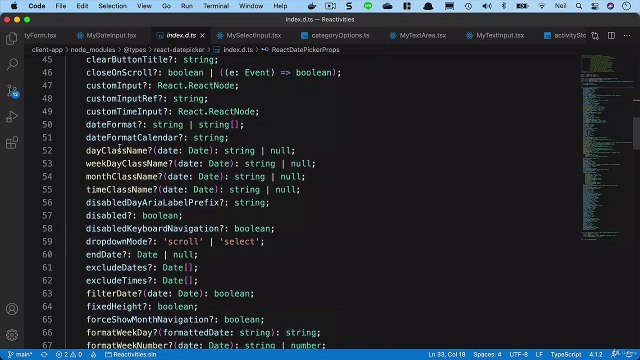This screenshot has height=360, width=640.
Task: Click the Docker whale icon in menu bar
Action: click(312, 6)
